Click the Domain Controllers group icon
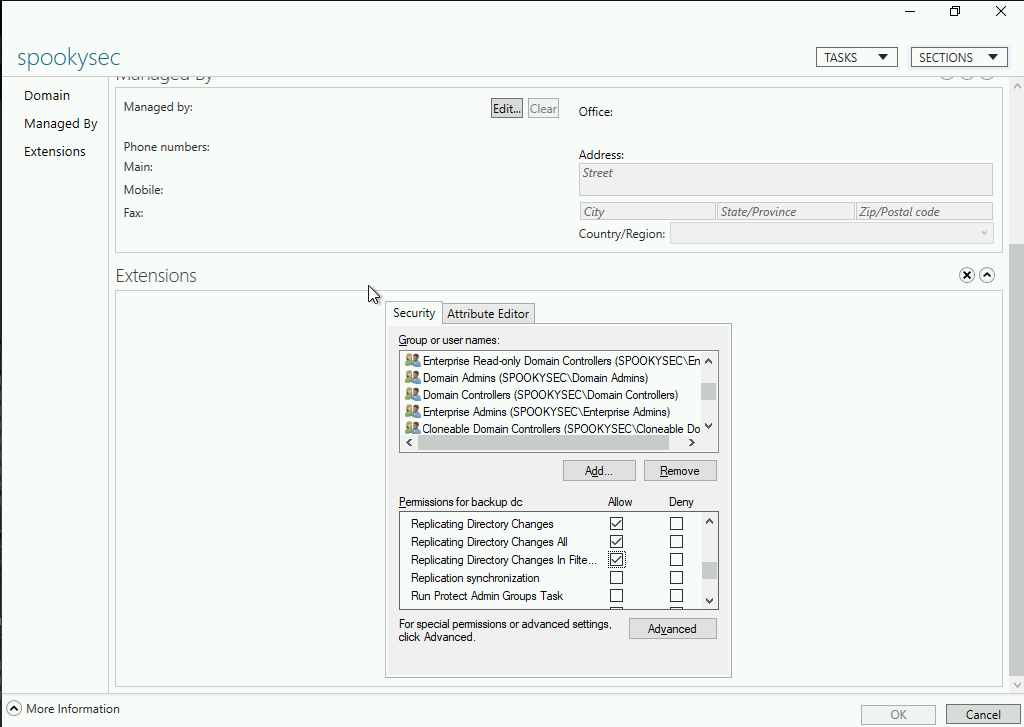The image size is (1024, 727). point(412,395)
